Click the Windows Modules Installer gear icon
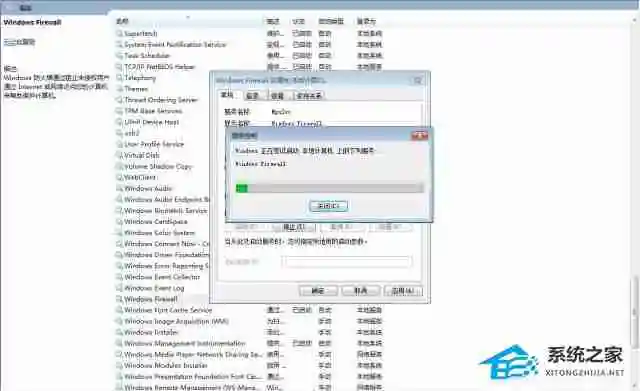Screen dimensions: 640x391 tap(119, 365)
